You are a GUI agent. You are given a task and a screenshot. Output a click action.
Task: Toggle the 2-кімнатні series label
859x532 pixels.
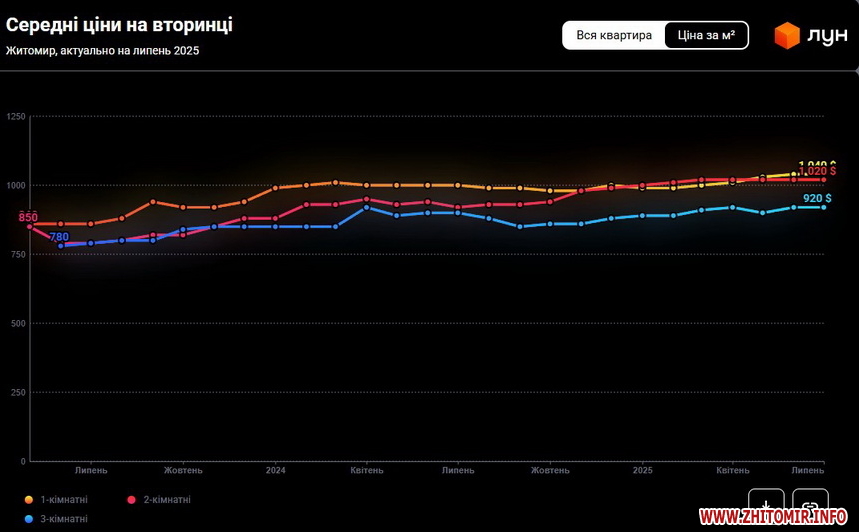[166, 499]
